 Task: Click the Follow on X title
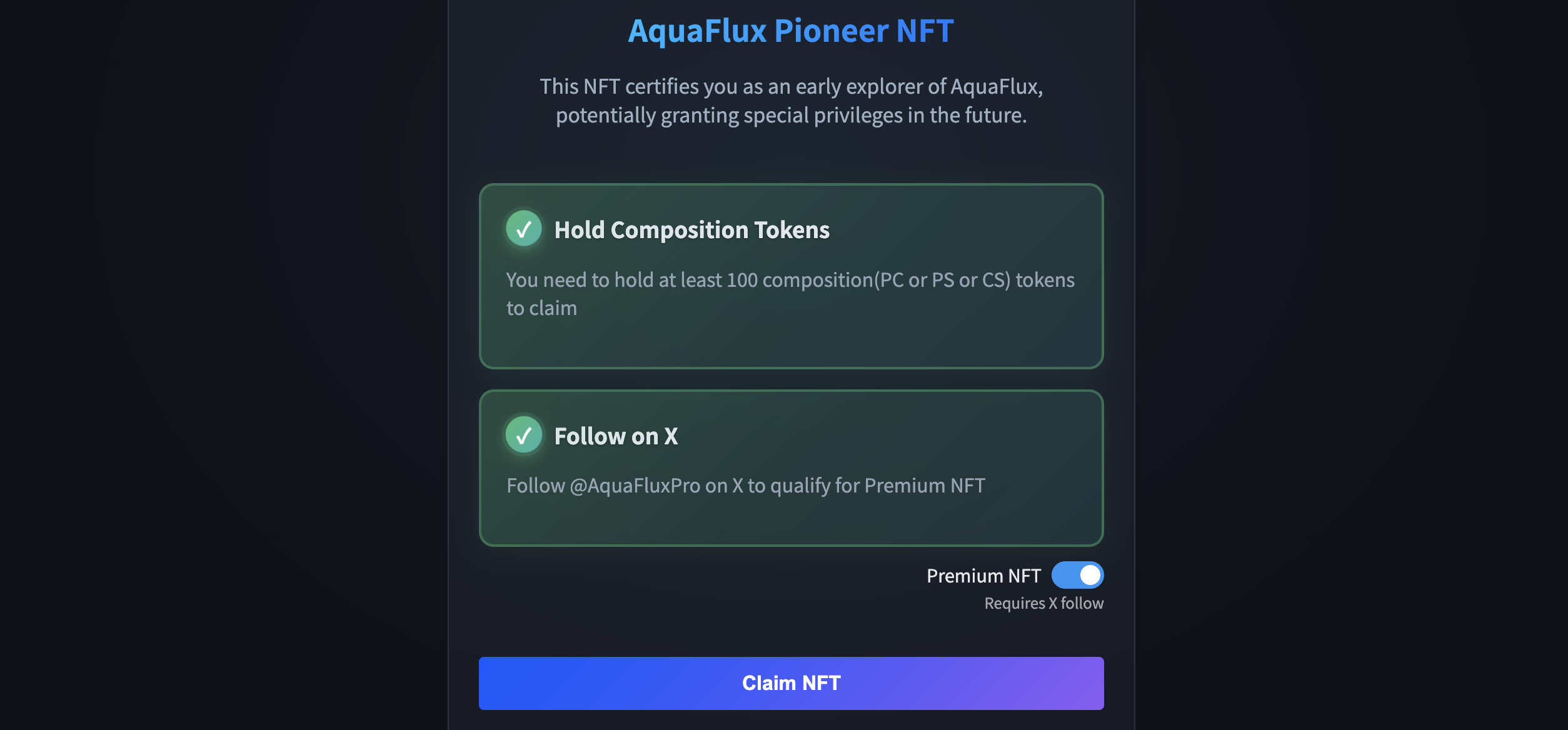[616, 436]
